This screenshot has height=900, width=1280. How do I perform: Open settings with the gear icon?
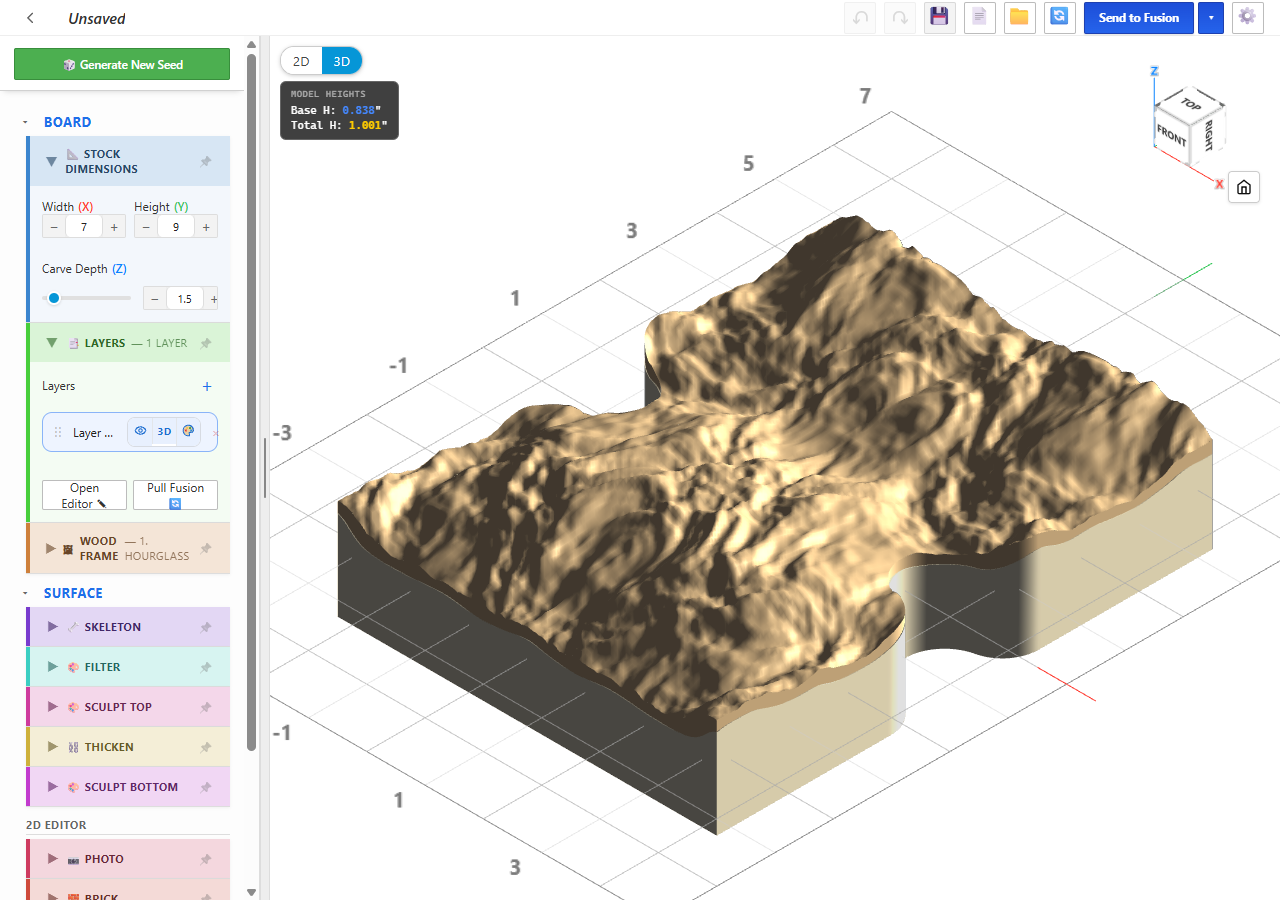1247,18
